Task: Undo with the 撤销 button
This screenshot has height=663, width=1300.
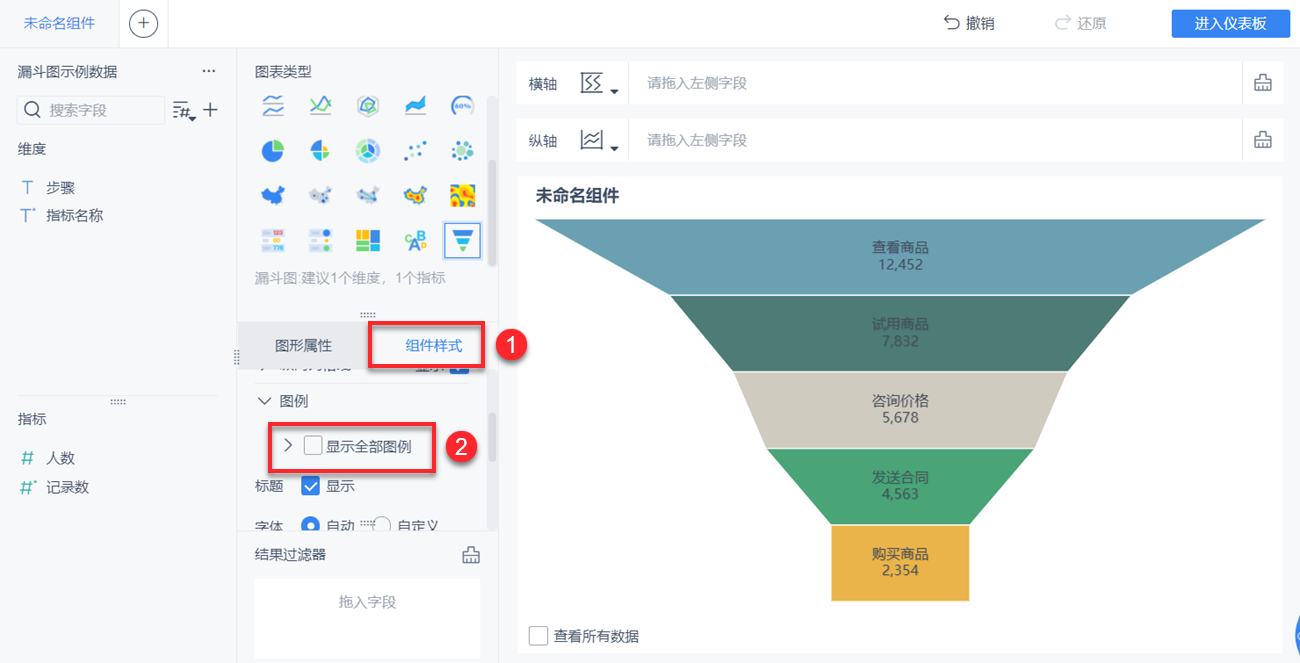Action: pos(969,23)
